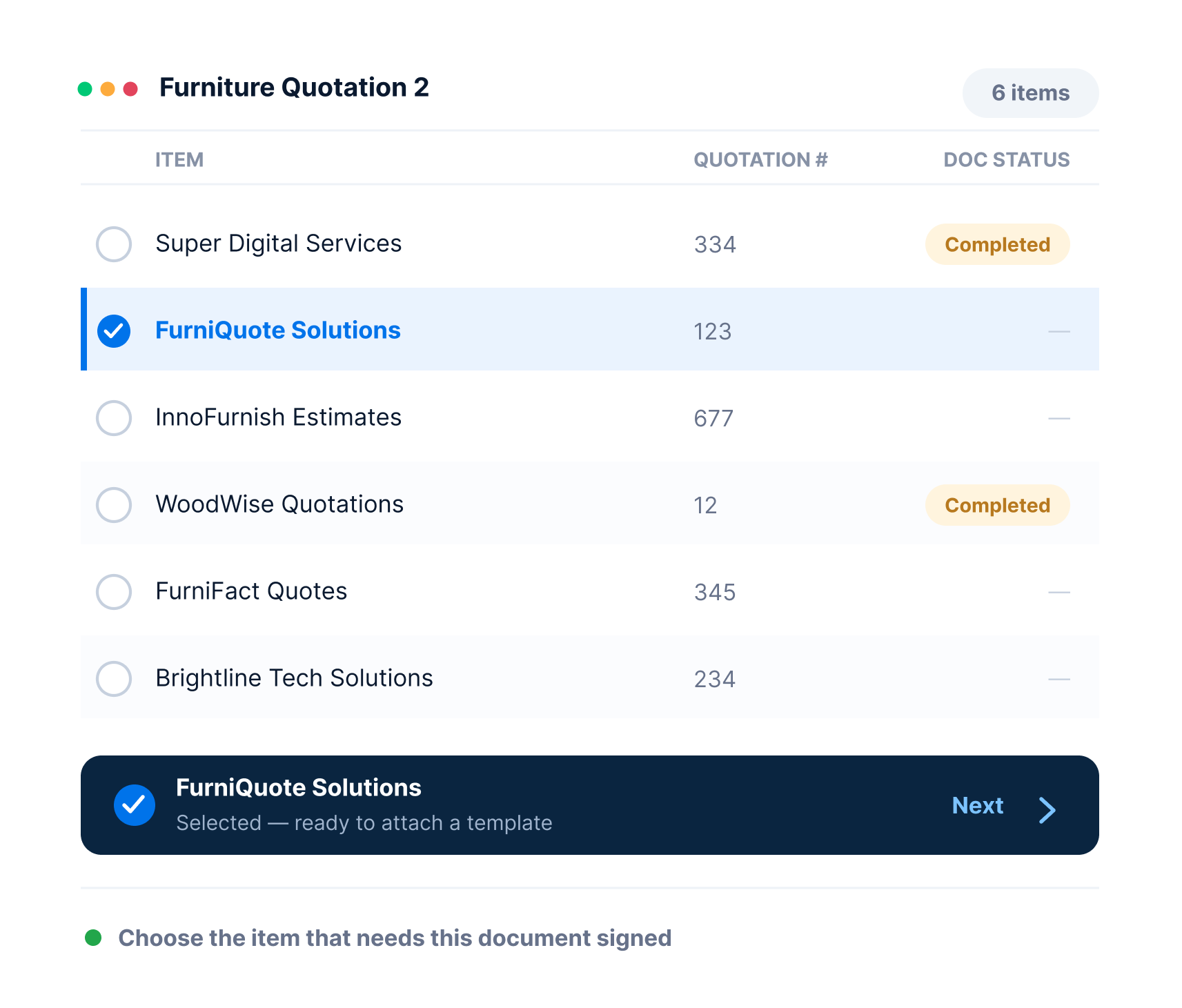Select the InnoFurnish Estimates radio button
The width and height of the screenshot is (1182, 1008).
pyautogui.click(x=114, y=418)
